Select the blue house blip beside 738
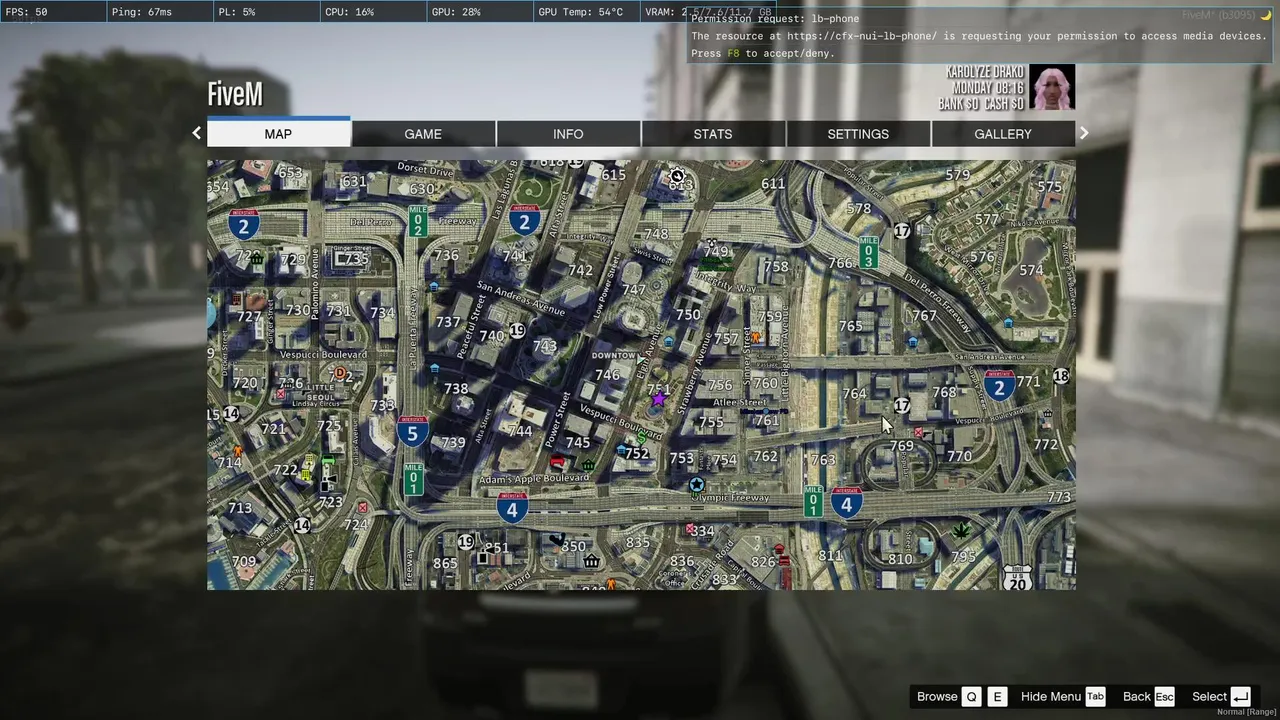 coord(434,368)
